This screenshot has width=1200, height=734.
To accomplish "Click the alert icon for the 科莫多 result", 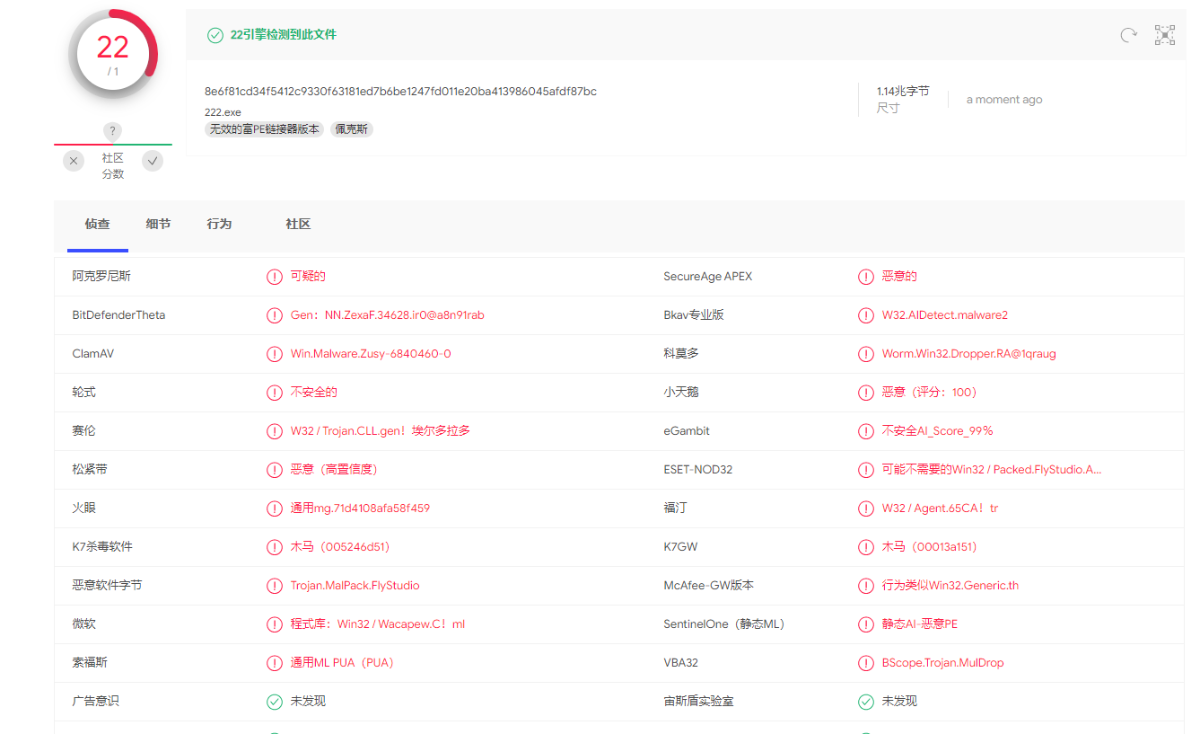I will (866, 354).
